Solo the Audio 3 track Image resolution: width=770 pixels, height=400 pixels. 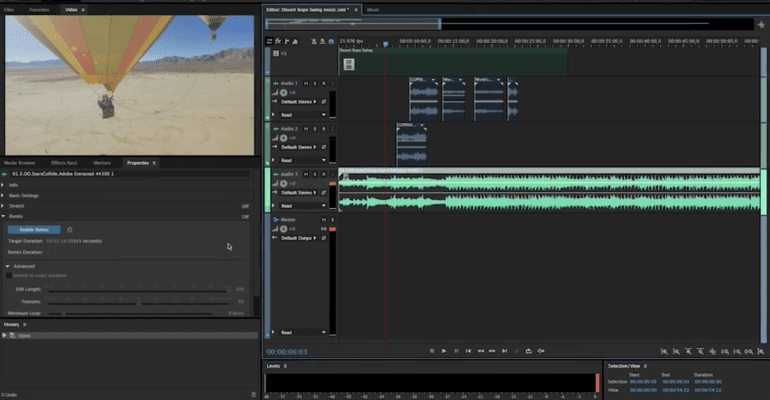tap(315, 174)
